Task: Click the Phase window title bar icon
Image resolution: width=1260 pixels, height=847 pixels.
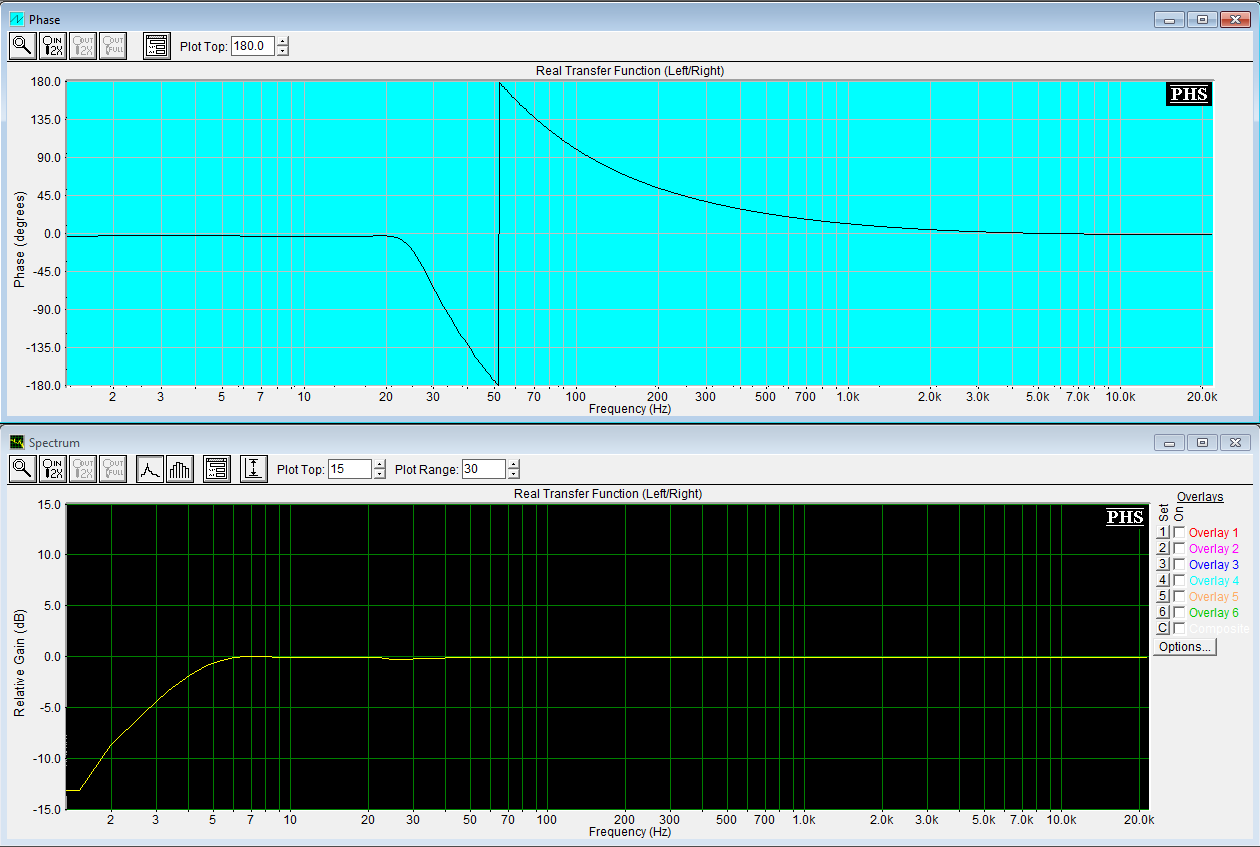Action: (x=16, y=19)
